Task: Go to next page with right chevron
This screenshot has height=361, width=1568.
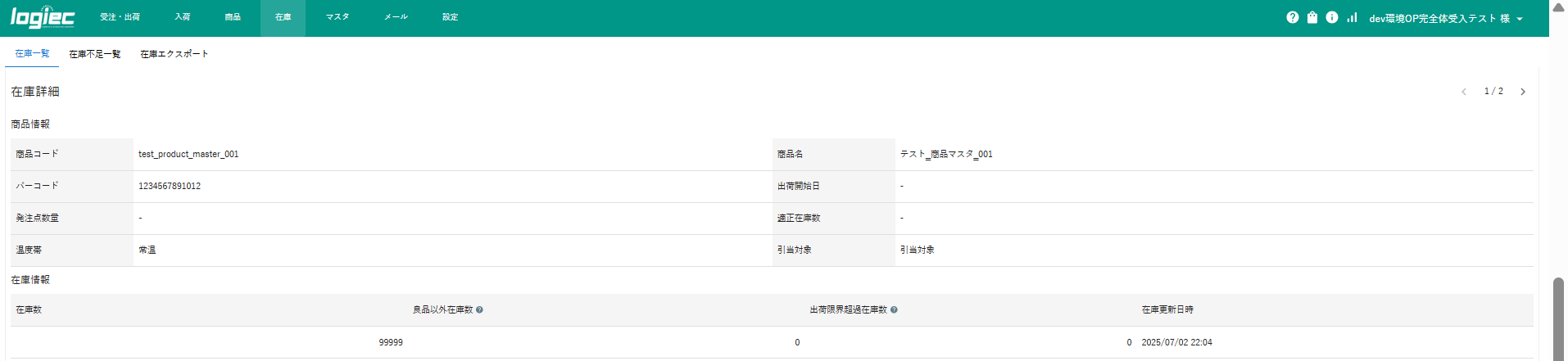Action: point(1523,92)
